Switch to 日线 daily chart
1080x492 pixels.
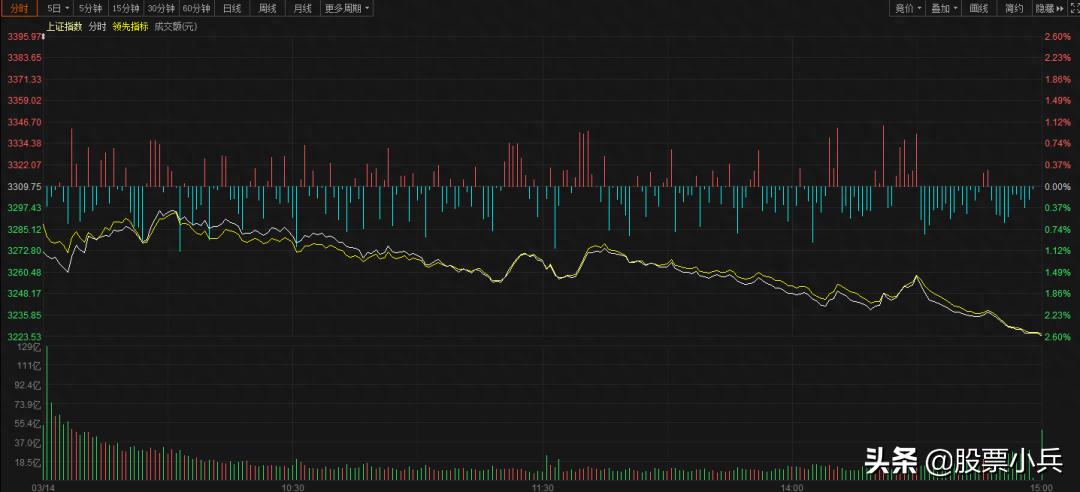[x=232, y=8]
